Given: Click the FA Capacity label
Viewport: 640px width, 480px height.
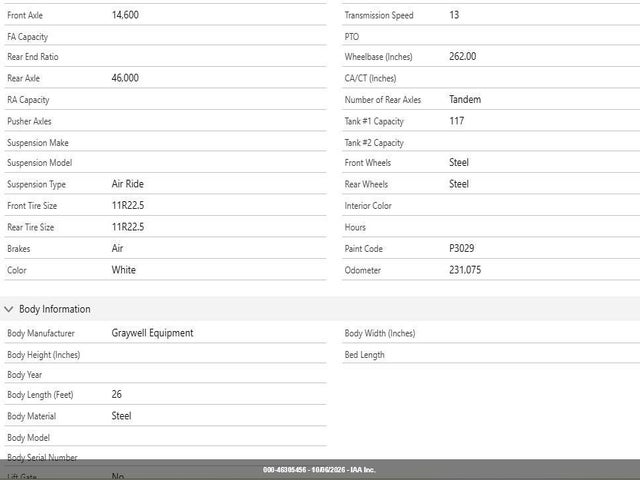Looking at the screenshot, I should coord(27,37).
